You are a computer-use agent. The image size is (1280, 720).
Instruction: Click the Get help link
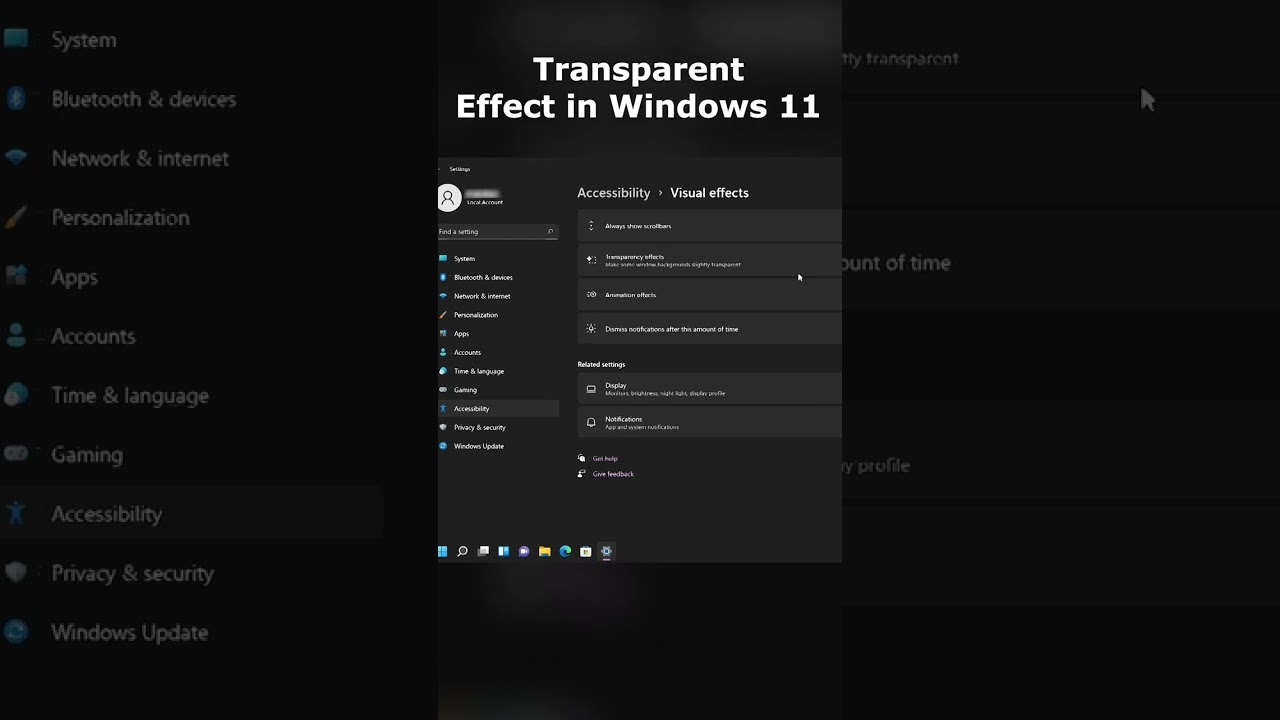click(x=605, y=459)
